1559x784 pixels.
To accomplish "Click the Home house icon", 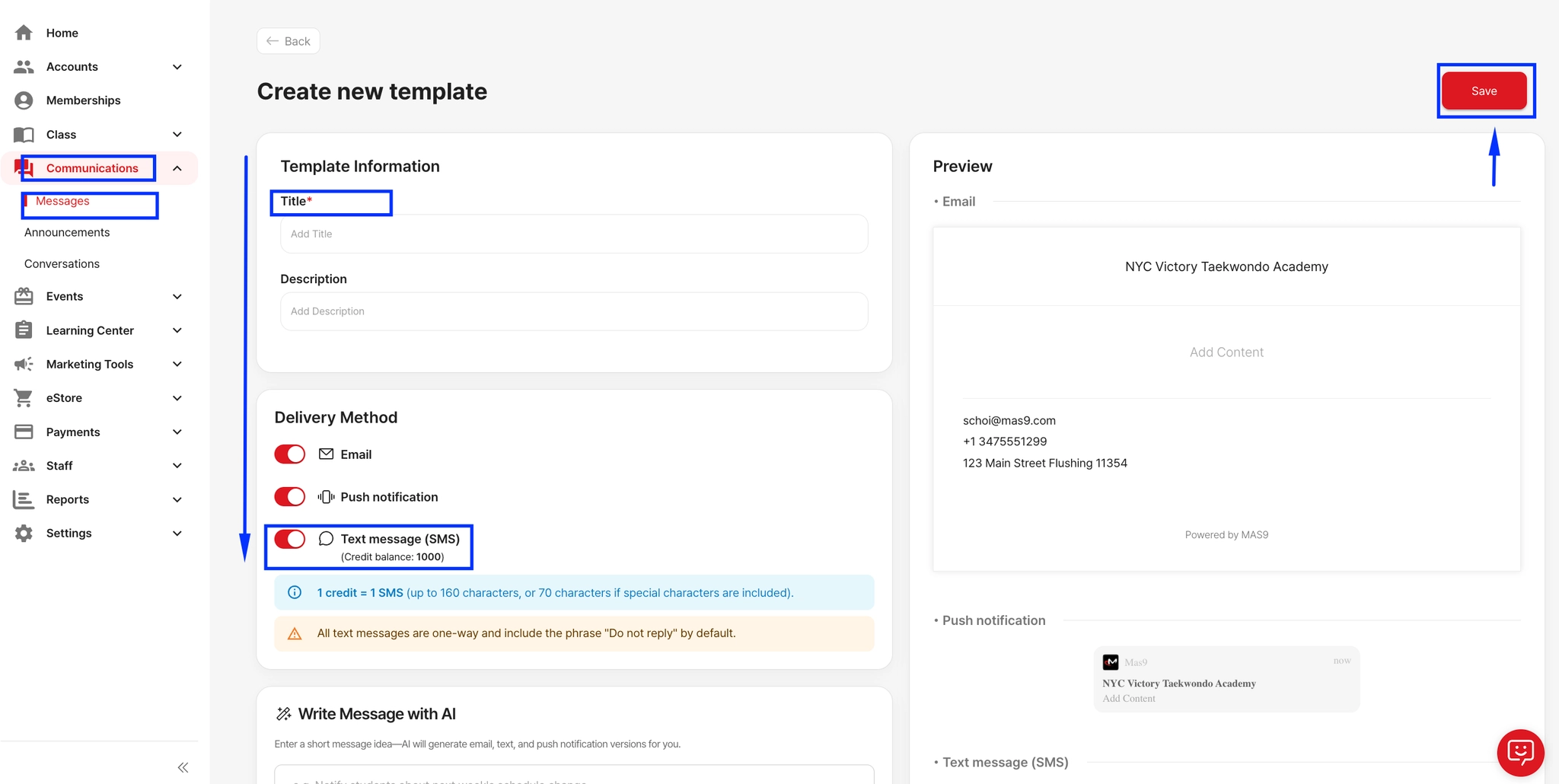I will (24, 33).
